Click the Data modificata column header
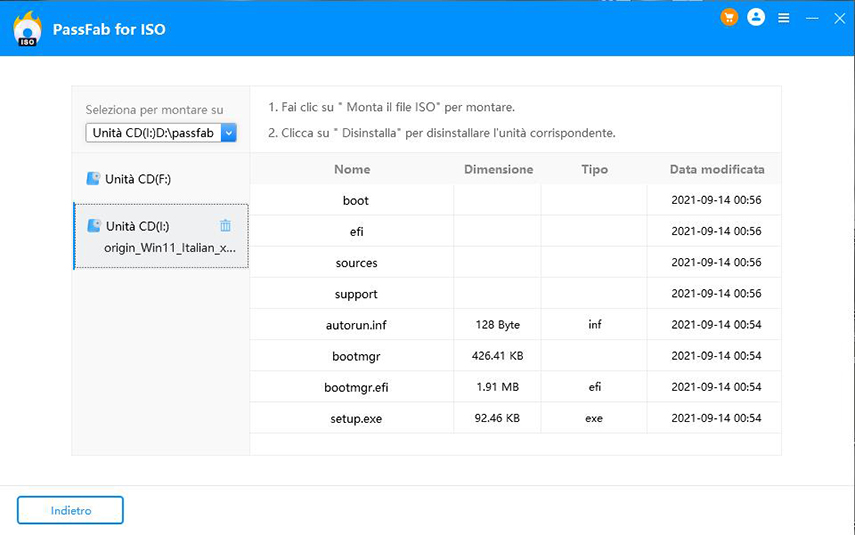This screenshot has width=855, height=535. pos(716,169)
